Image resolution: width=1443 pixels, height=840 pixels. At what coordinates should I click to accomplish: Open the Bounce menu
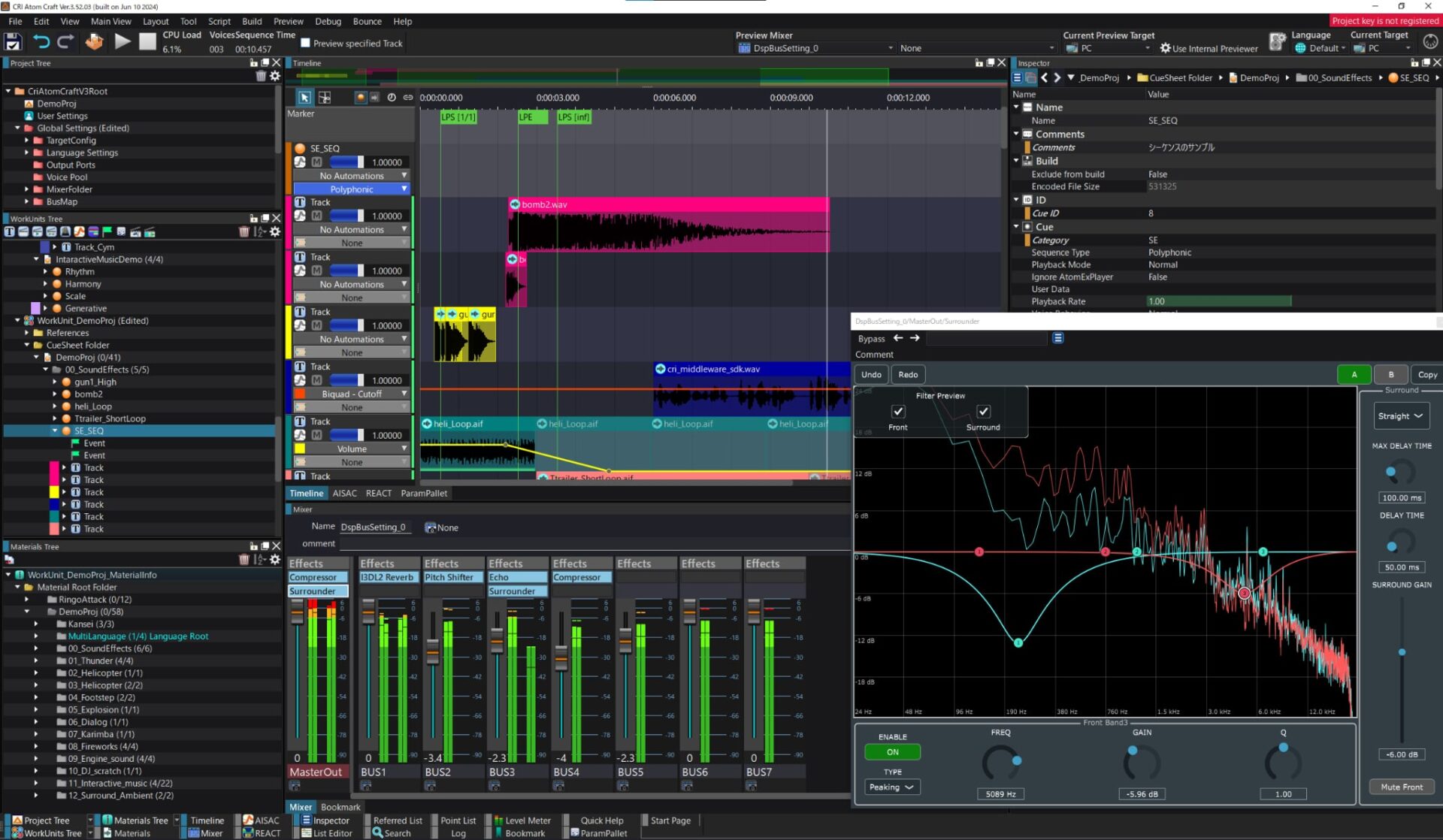(x=367, y=21)
